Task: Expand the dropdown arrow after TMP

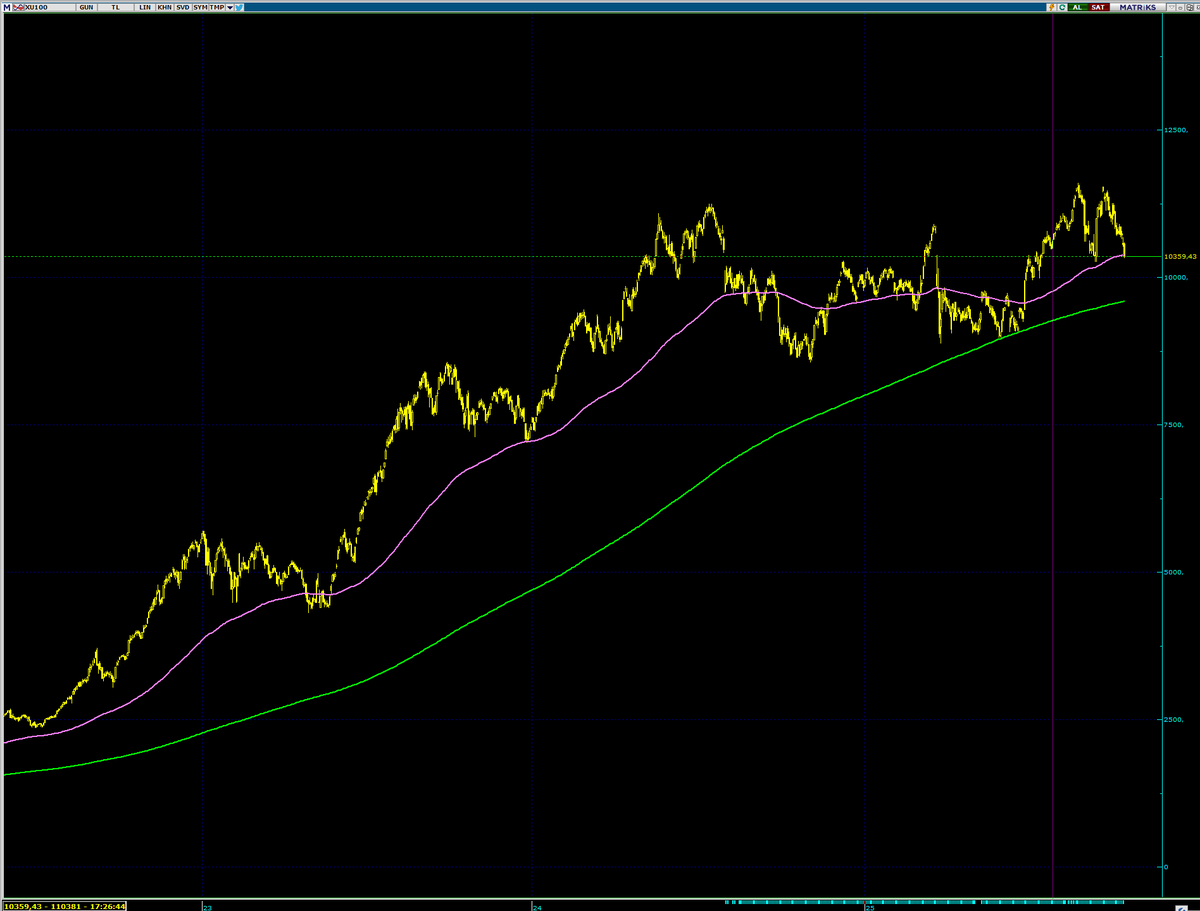Action: [x=230, y=7]
